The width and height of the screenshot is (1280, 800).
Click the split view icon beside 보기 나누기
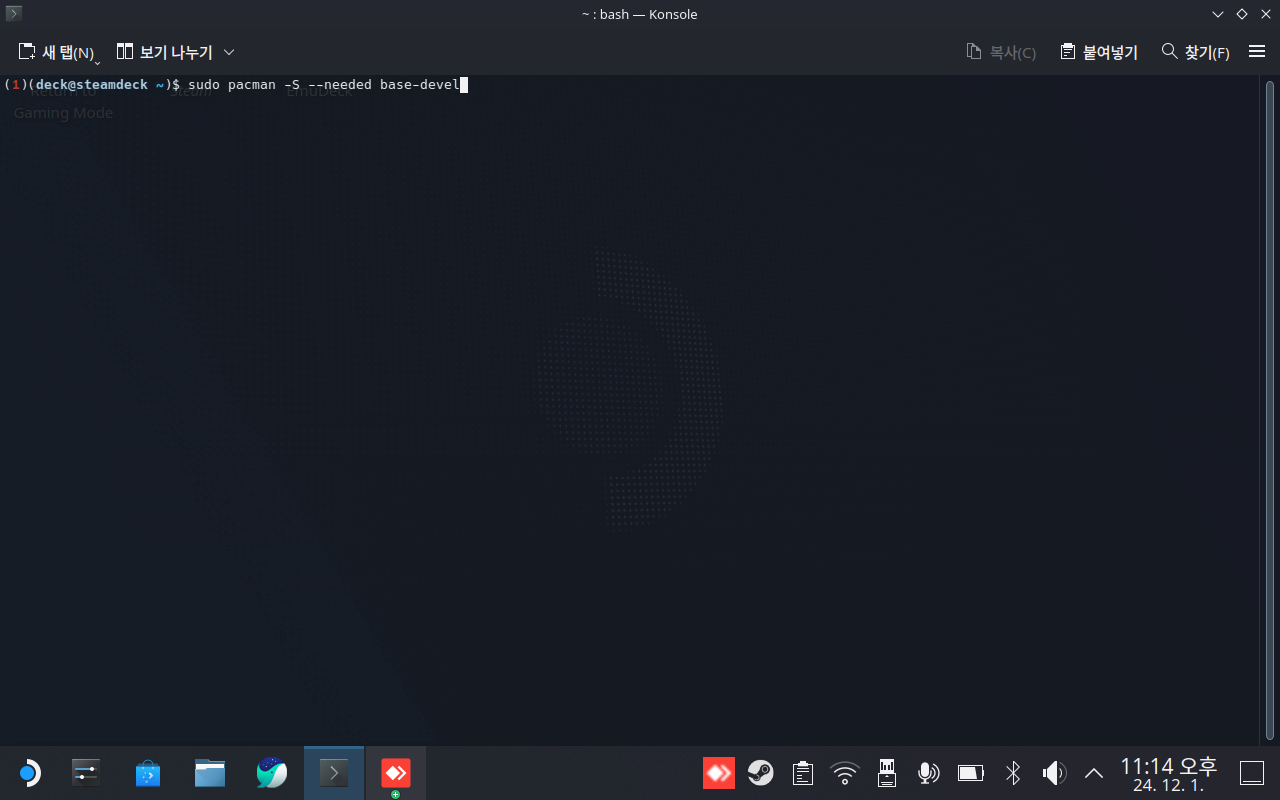pyautogui.click(x=125, y=51)
